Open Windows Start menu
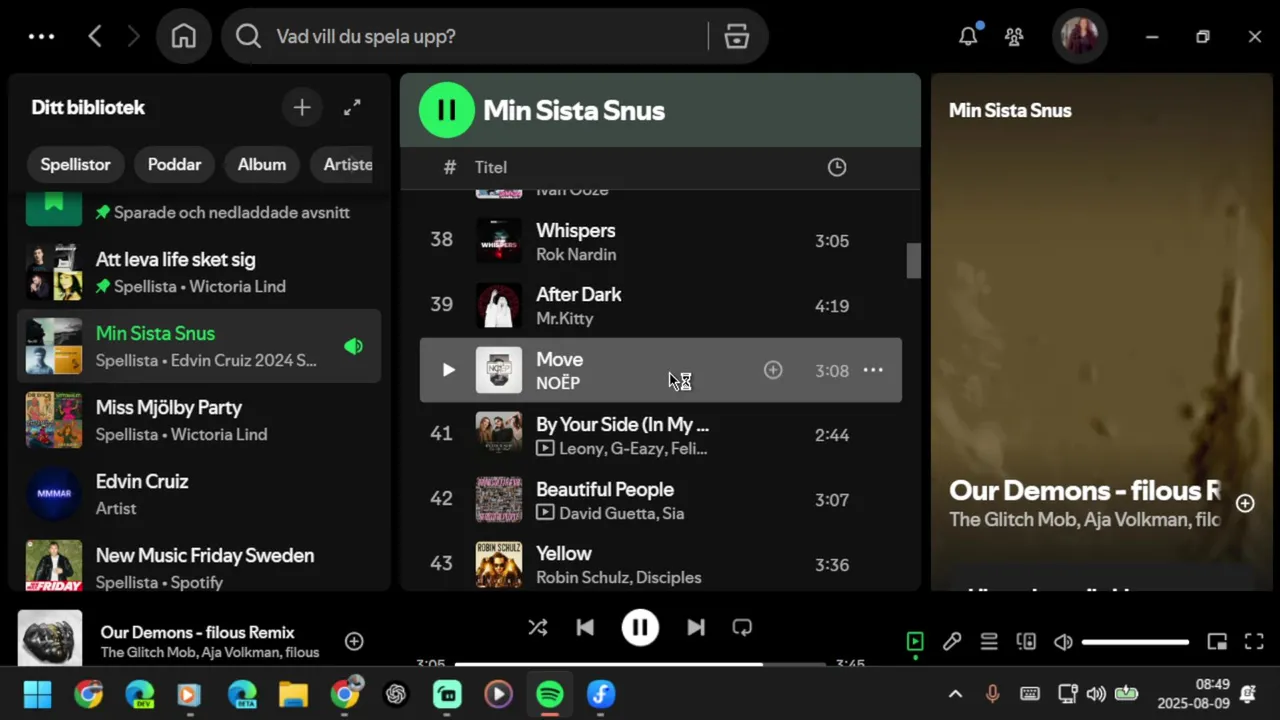The width and height of the screenshot is (1280, 720). [x=37, y=694]
